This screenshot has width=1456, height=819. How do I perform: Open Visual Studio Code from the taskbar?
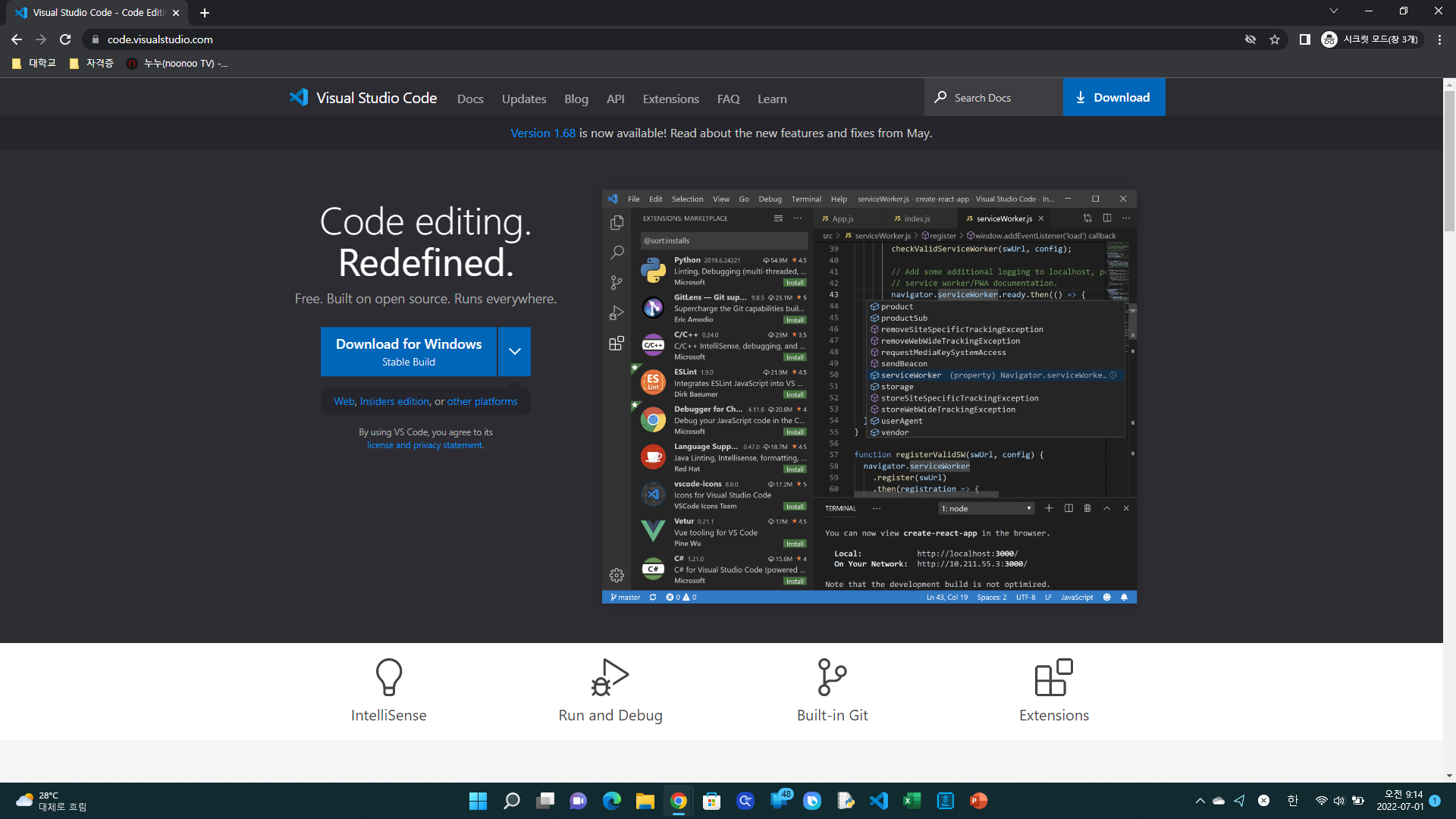(x=879, y=801)
